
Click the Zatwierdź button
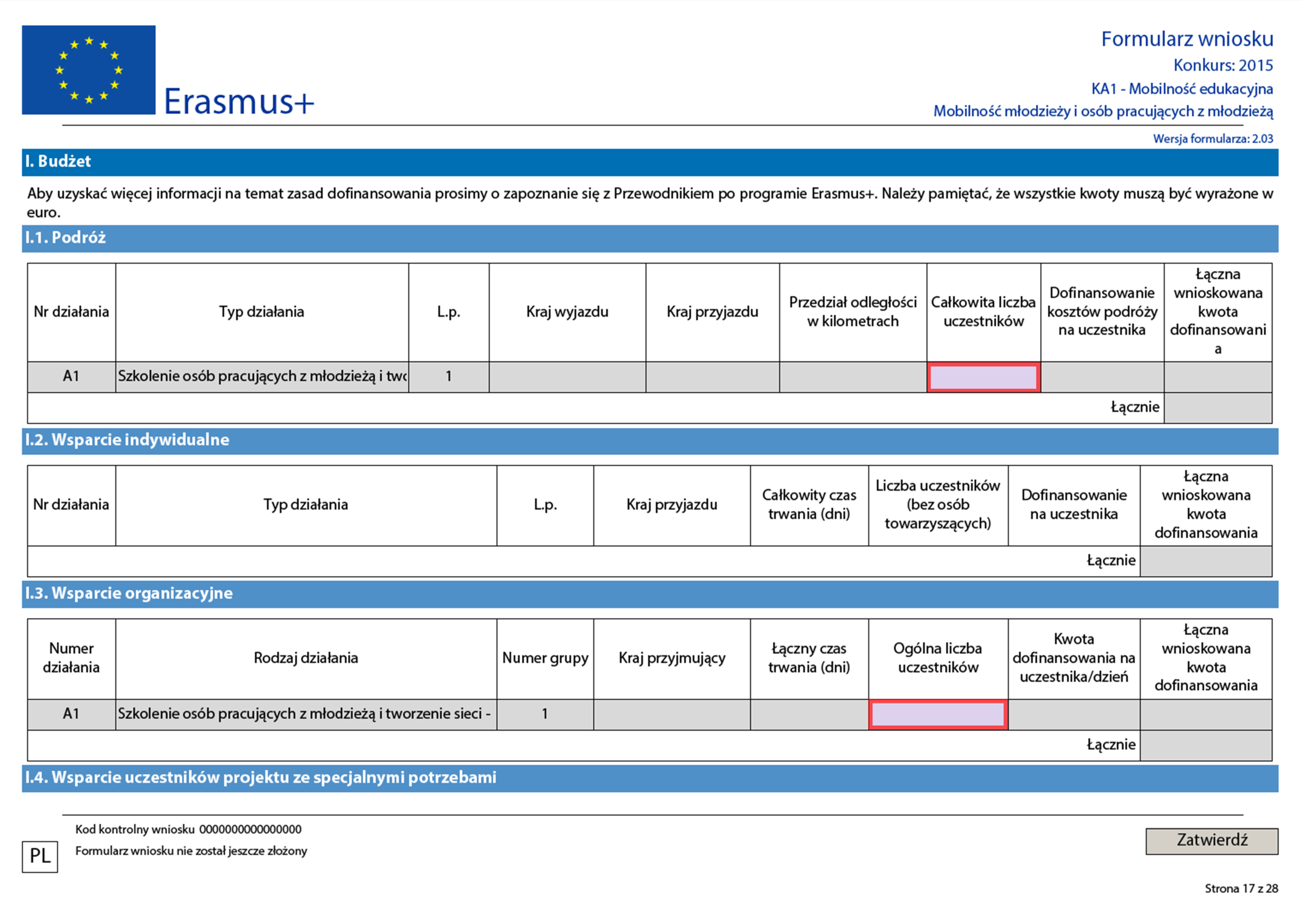tap(1211, 841)
